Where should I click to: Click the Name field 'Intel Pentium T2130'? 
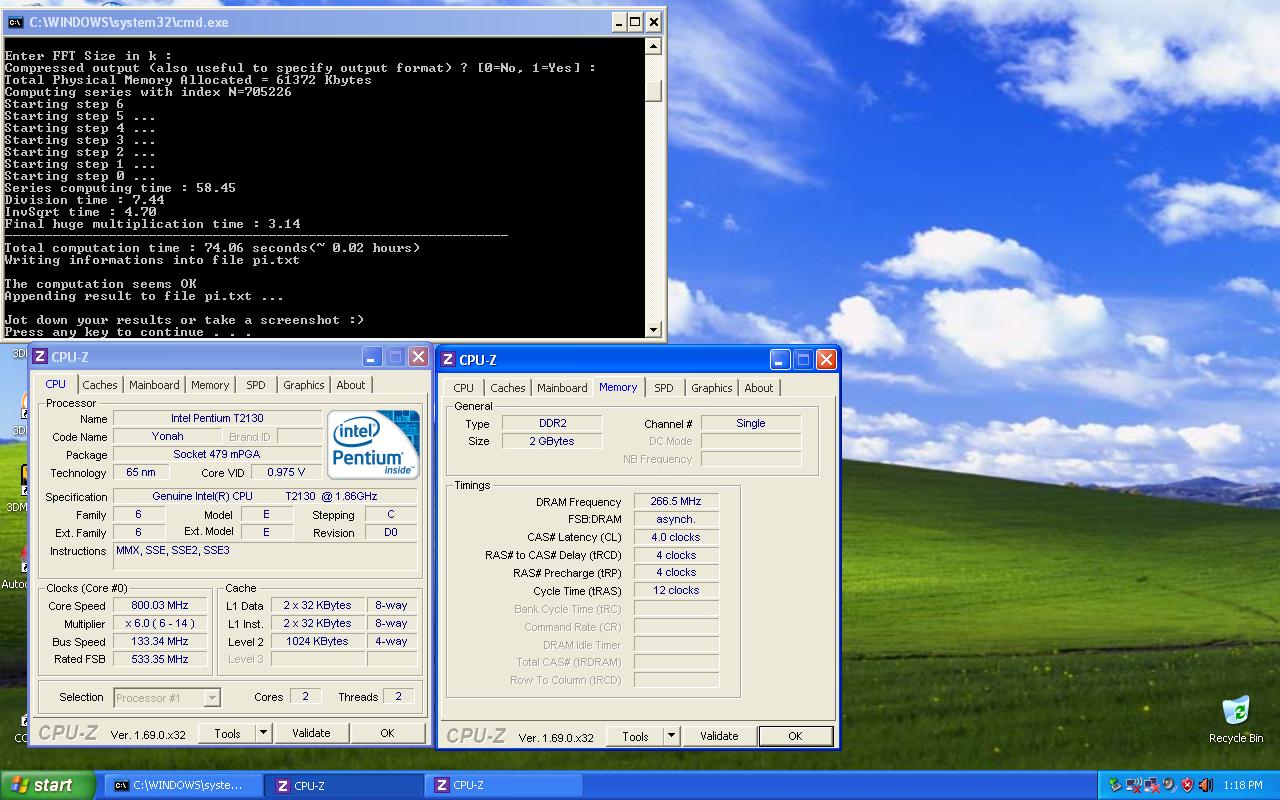click(x=217, y=418)
